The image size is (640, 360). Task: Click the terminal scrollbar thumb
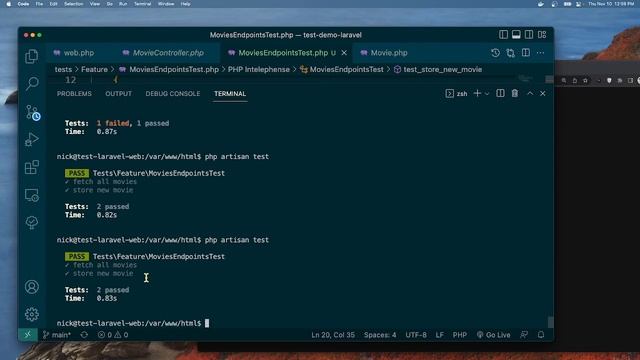pyautogui.click(x=550, y=322)
